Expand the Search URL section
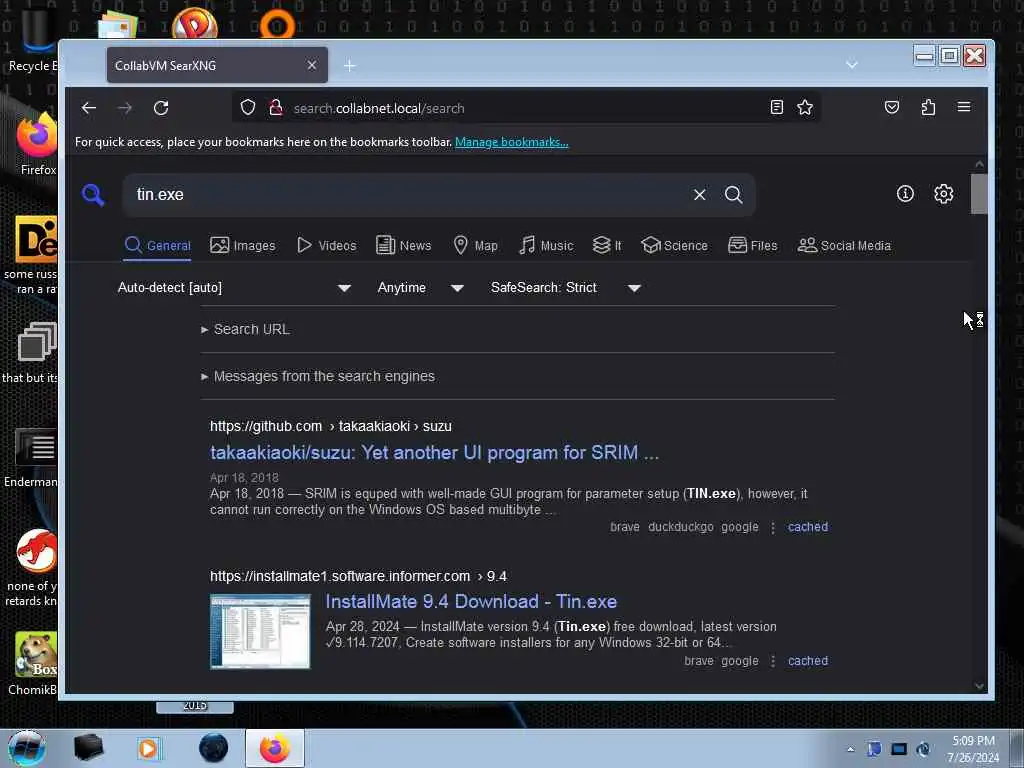 click(246, 329)
